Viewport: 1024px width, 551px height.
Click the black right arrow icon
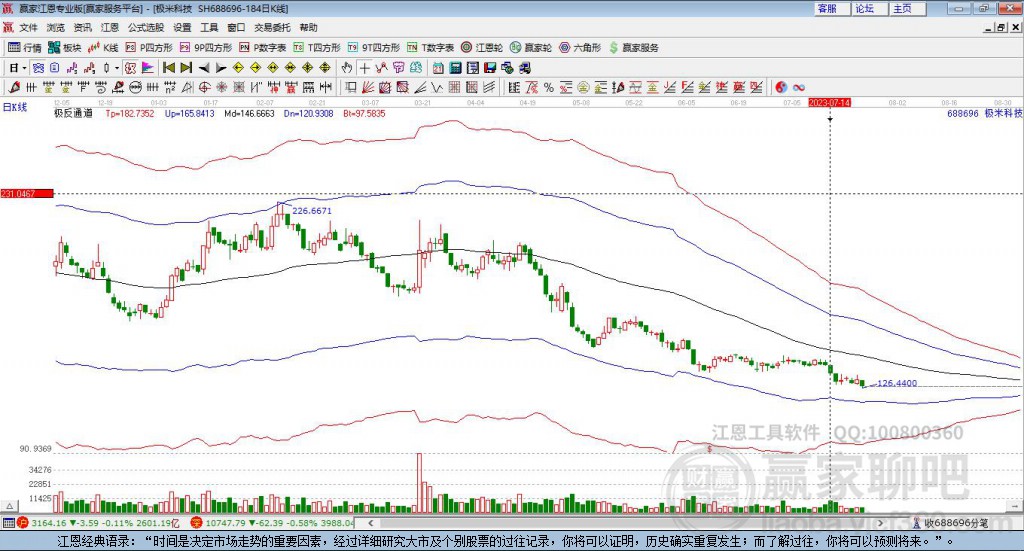[x=221, y=68]
